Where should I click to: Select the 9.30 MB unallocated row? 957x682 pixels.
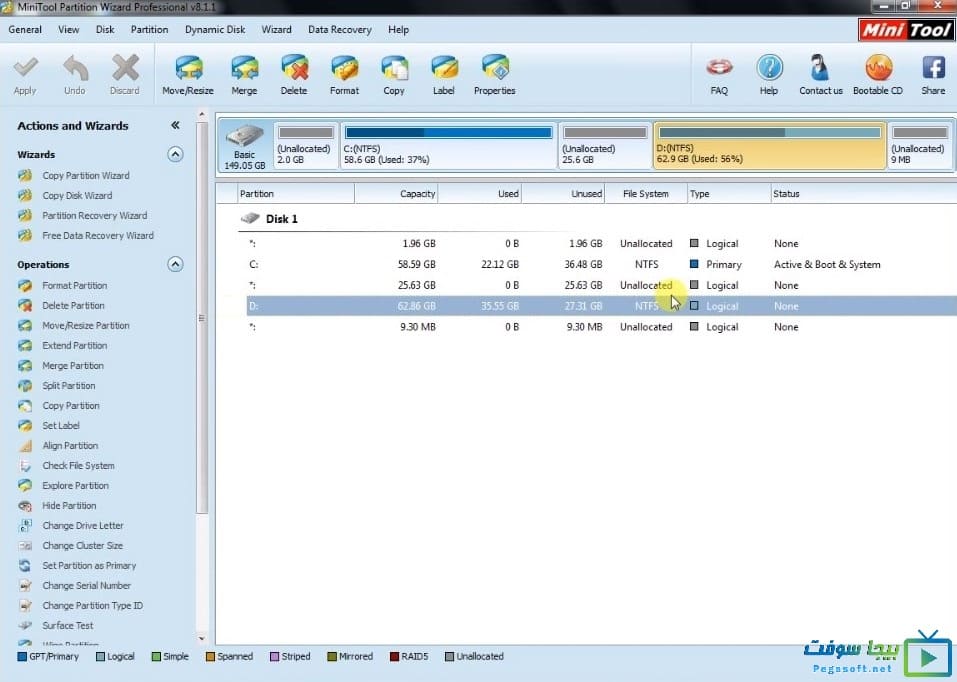[601, 327]
